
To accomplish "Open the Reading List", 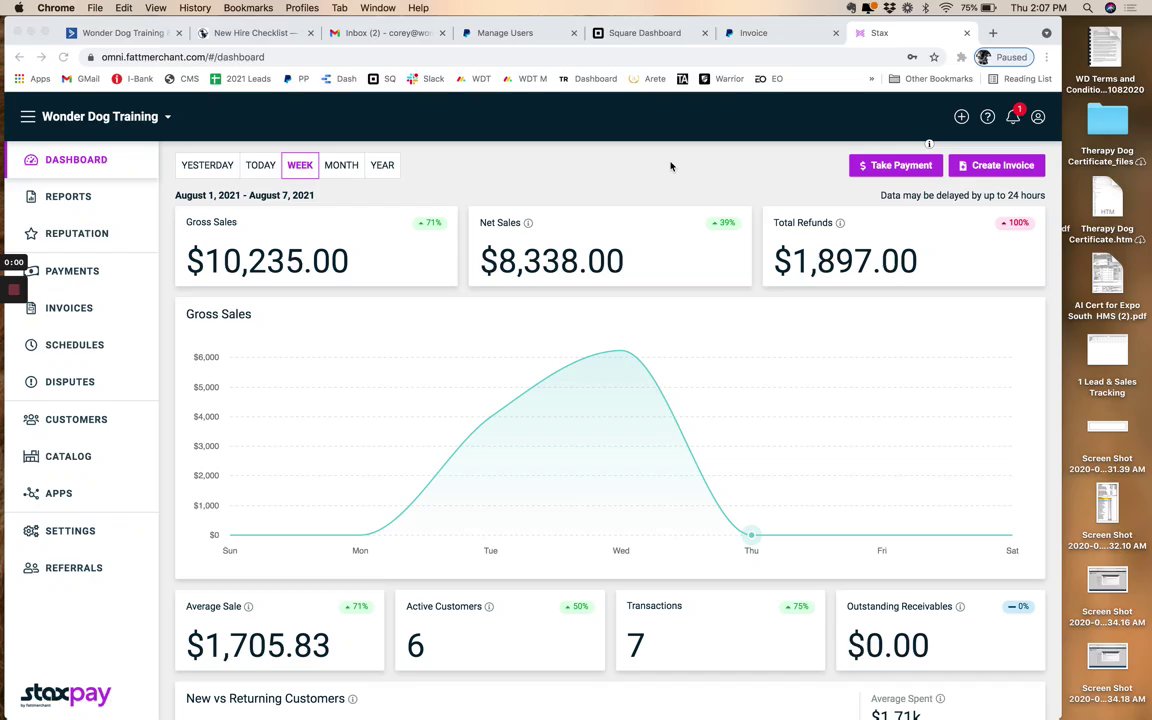I will tap(1020, 79).
